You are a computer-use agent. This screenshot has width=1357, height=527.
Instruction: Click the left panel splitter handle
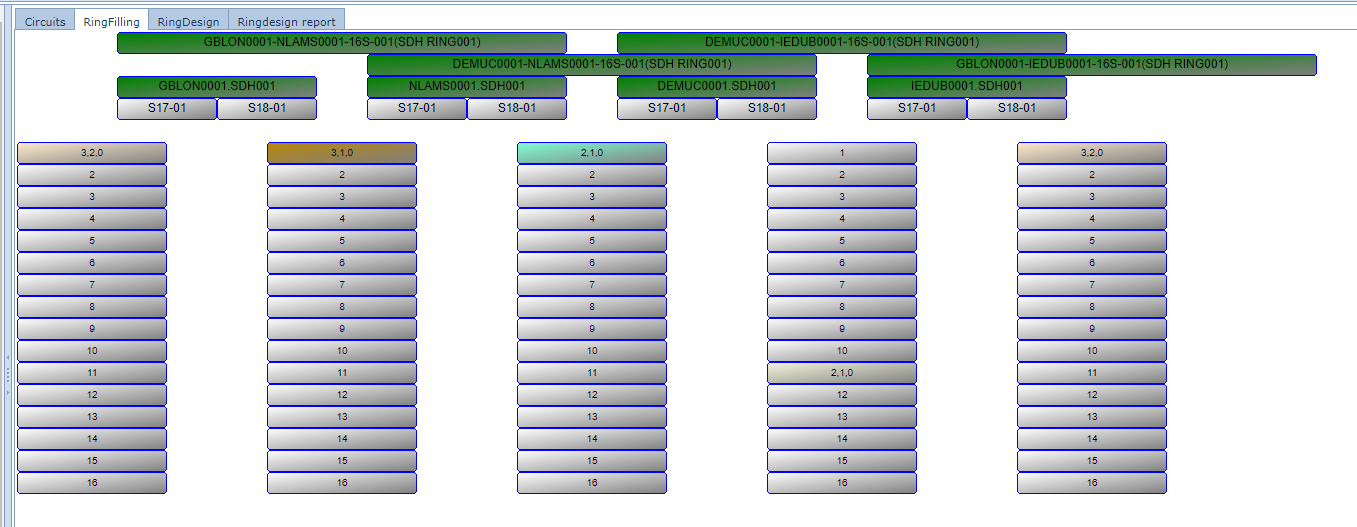pos(7,374)
